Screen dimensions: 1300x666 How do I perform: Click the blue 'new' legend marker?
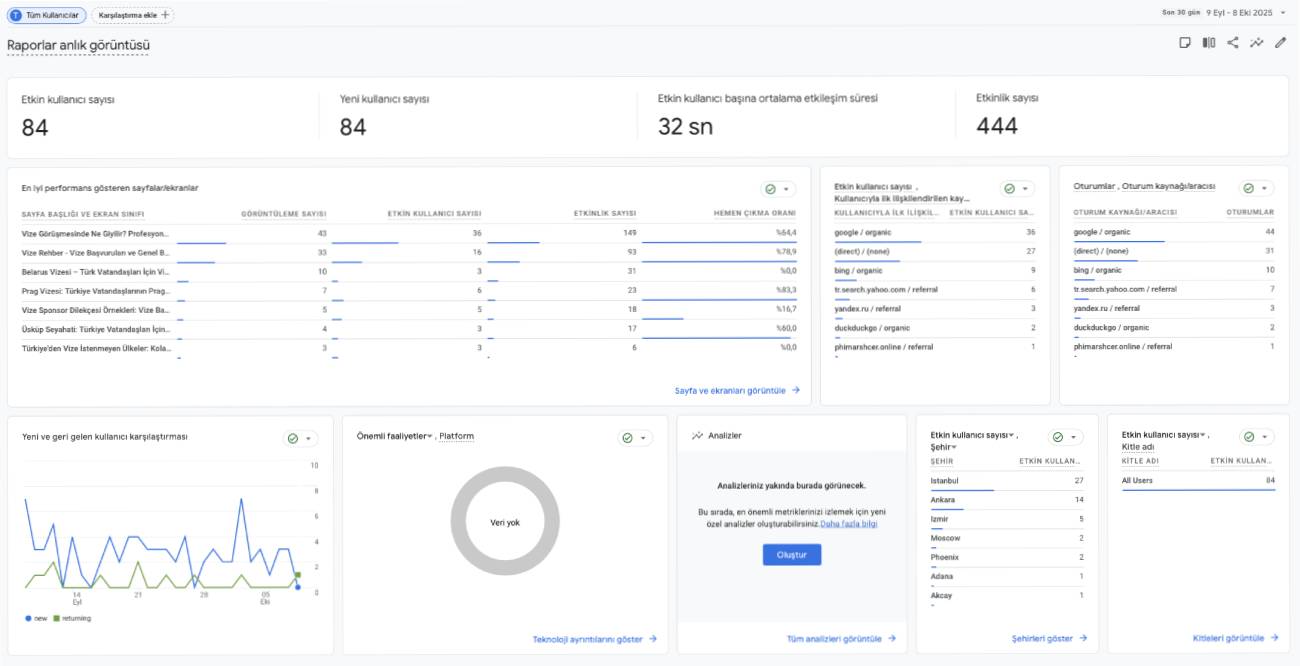(28, 618)
